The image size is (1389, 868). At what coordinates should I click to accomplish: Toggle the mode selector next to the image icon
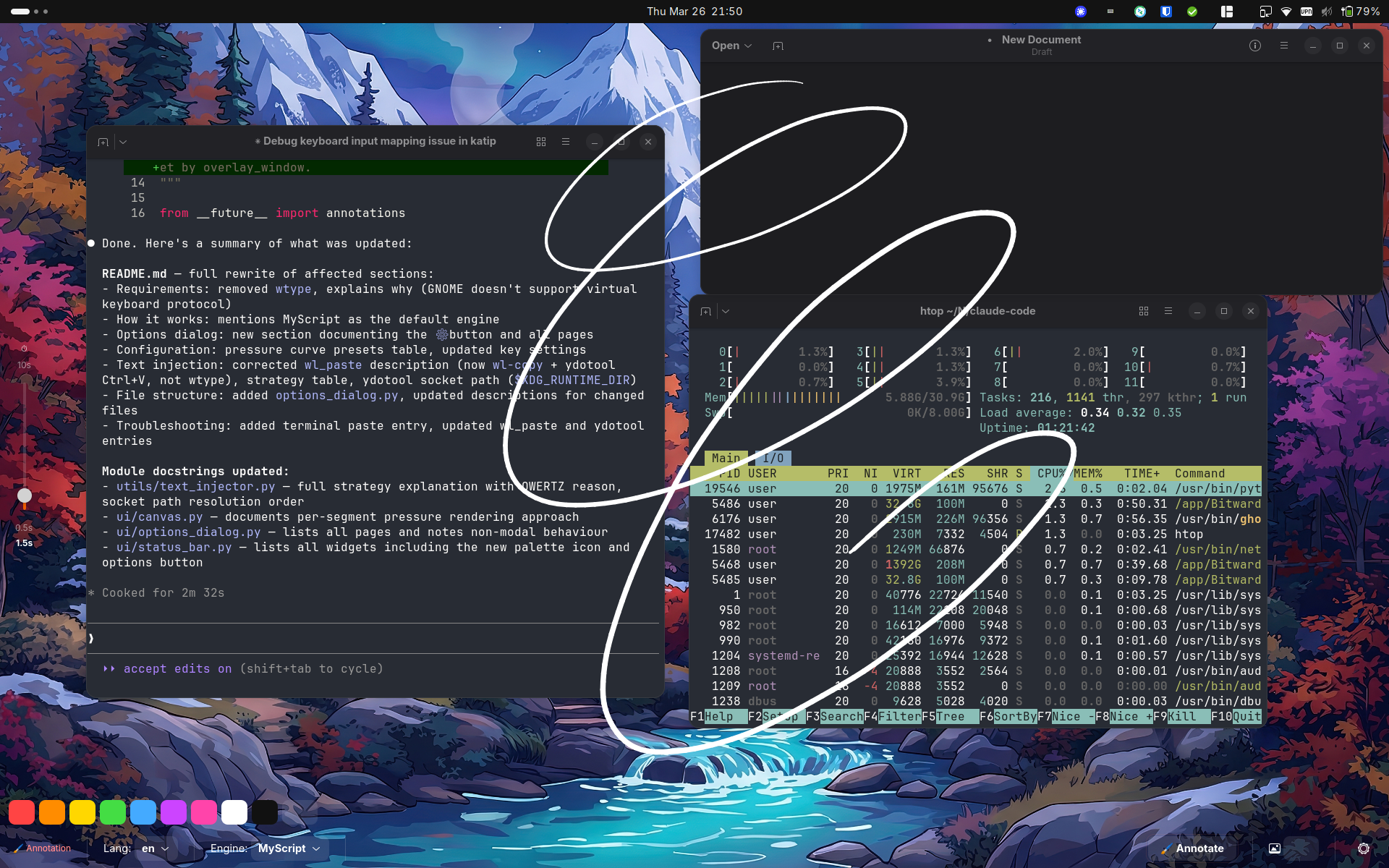(x=1302, y=848)
